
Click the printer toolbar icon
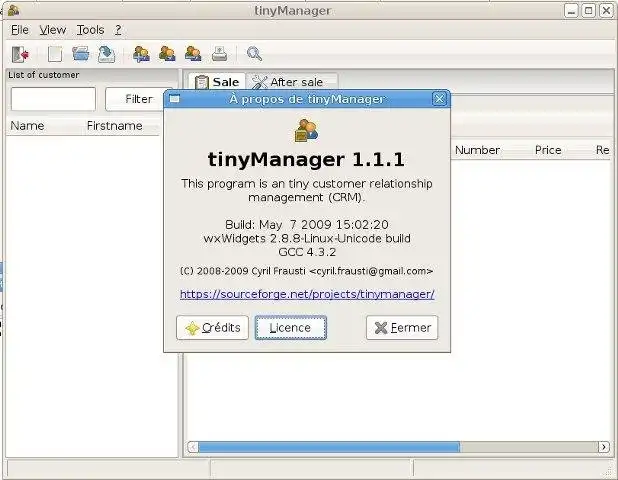219,54
